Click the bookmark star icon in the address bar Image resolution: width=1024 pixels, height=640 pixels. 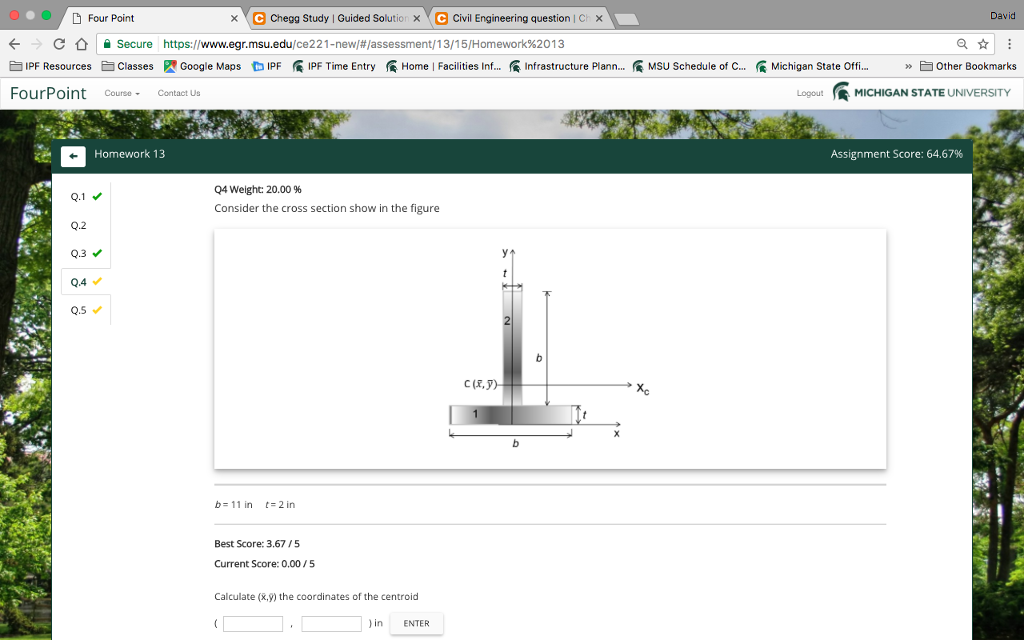point(981,44)
